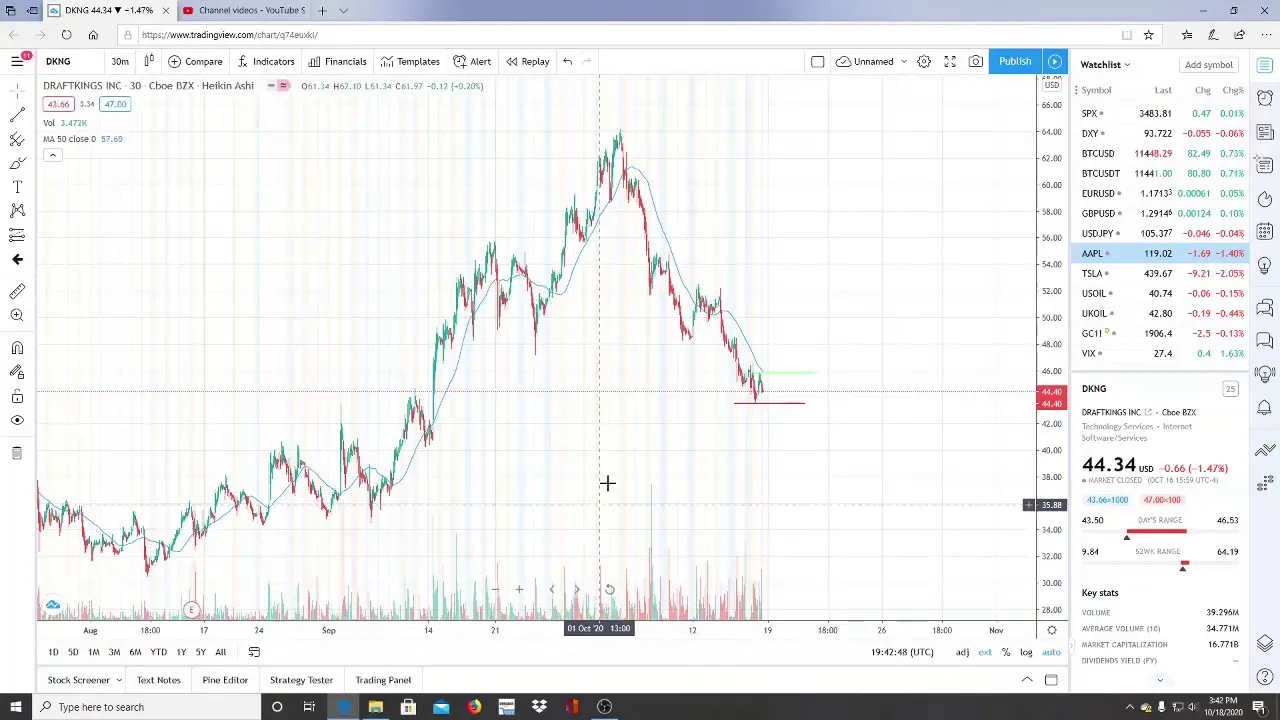Image resolution: width=1280 pixels, height=720 pixels.
Task: Toggle lock all drawing tools
Action: (17, 396)
